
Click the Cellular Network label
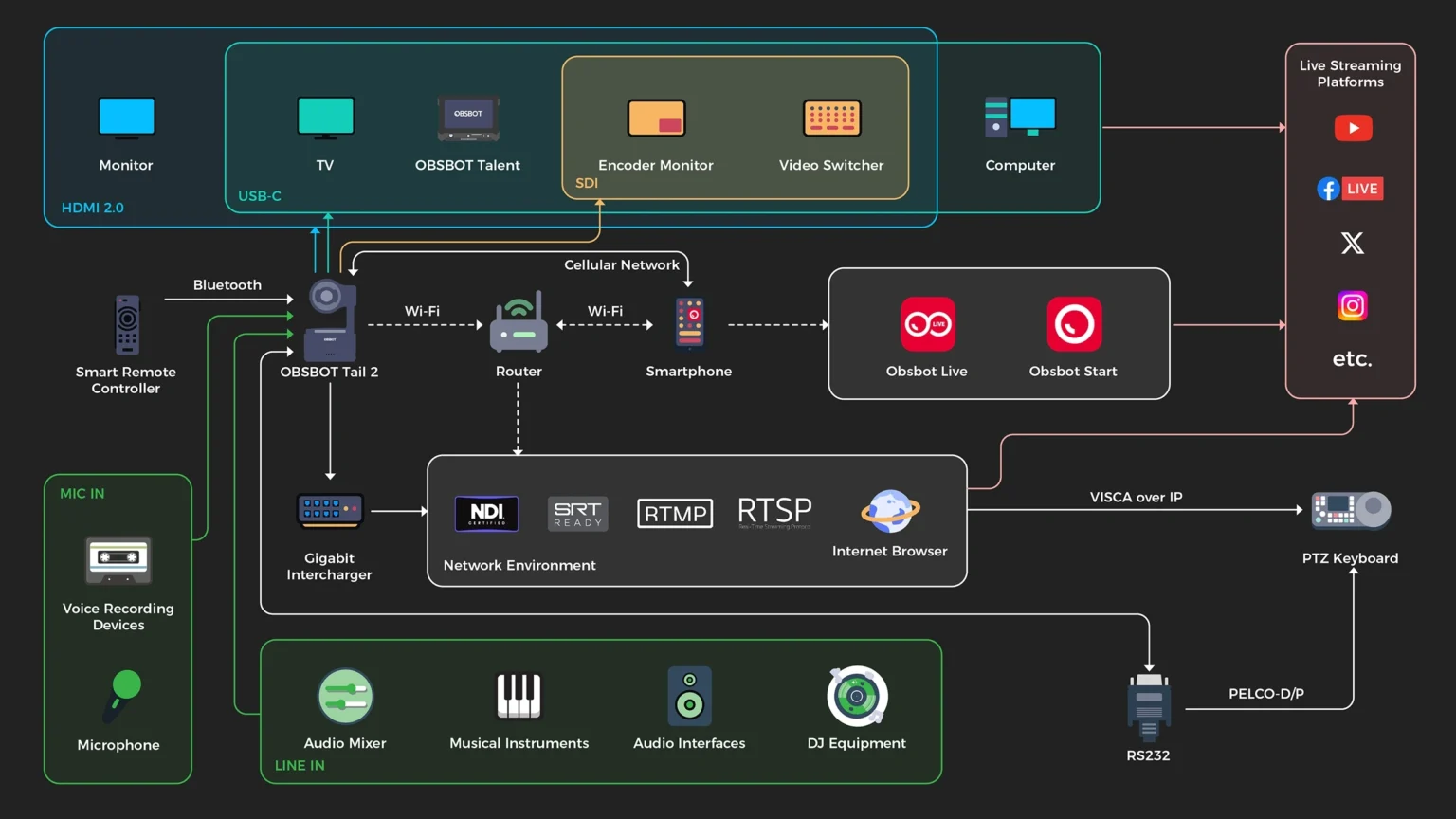[x=622, y=265]
